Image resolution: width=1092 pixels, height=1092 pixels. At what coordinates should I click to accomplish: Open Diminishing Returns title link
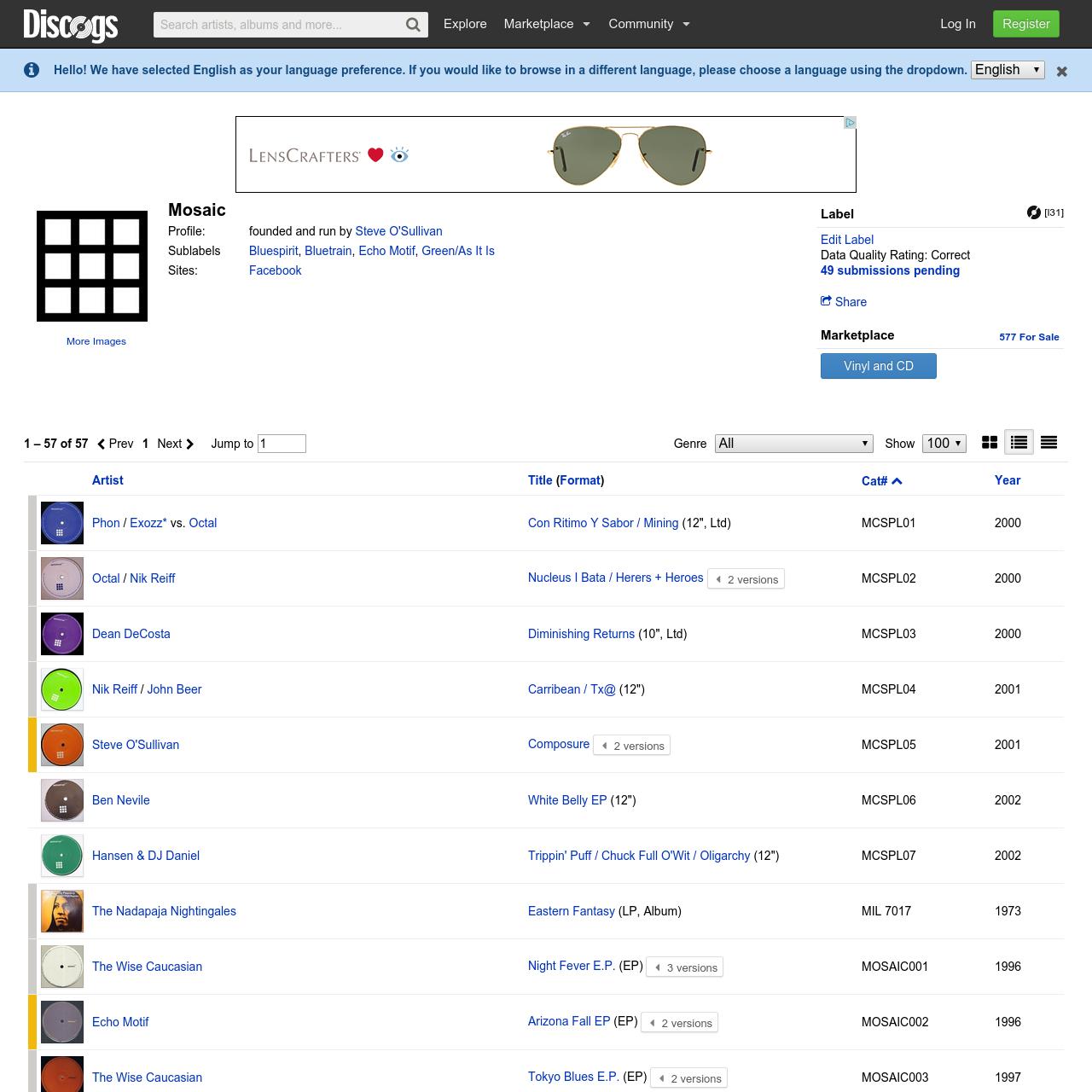[581, 634]
